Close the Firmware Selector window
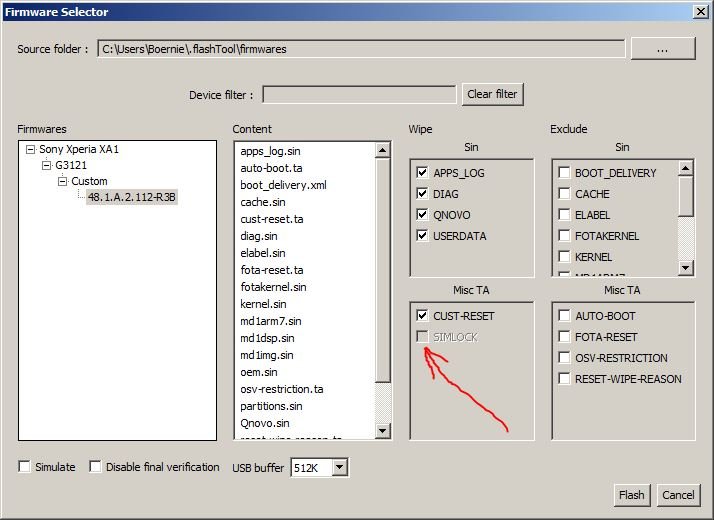This screenshot has width=714, height=520. pos(700,11)
